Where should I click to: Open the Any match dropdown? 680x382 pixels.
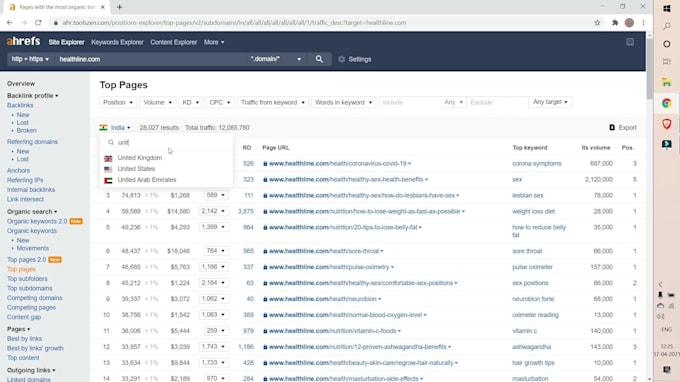[x=453, y=102]
